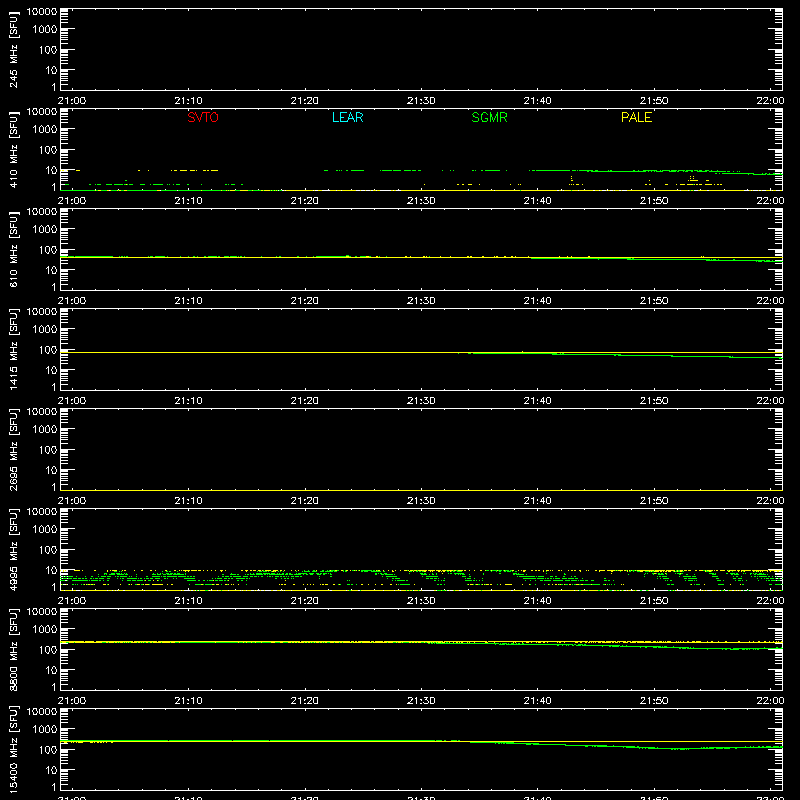Click 21:20 tick under the 2695 MHz panel
This screenshot has height=800, width=800.
[305, 501]
